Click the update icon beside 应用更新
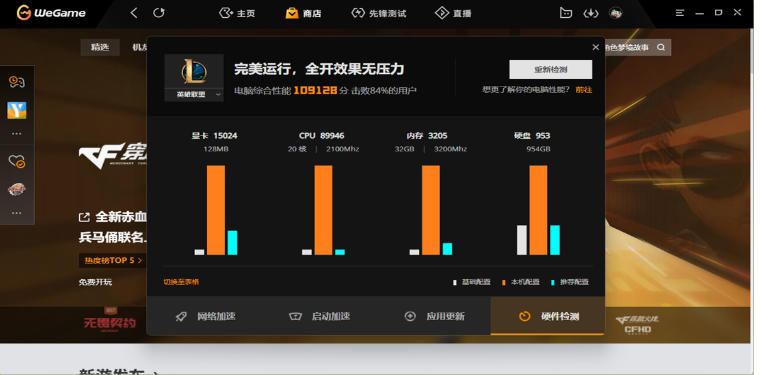 (410, 316)
